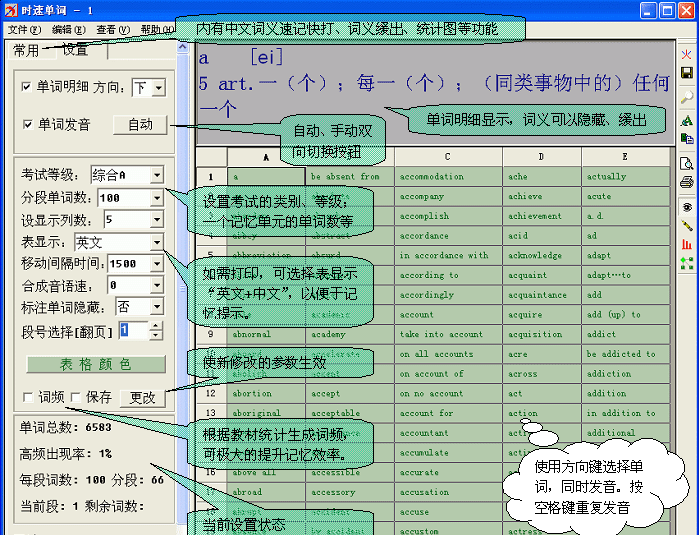The image size is (699, 535).
Task: Click the cell 'acceptable'
Action: point(350,413)
